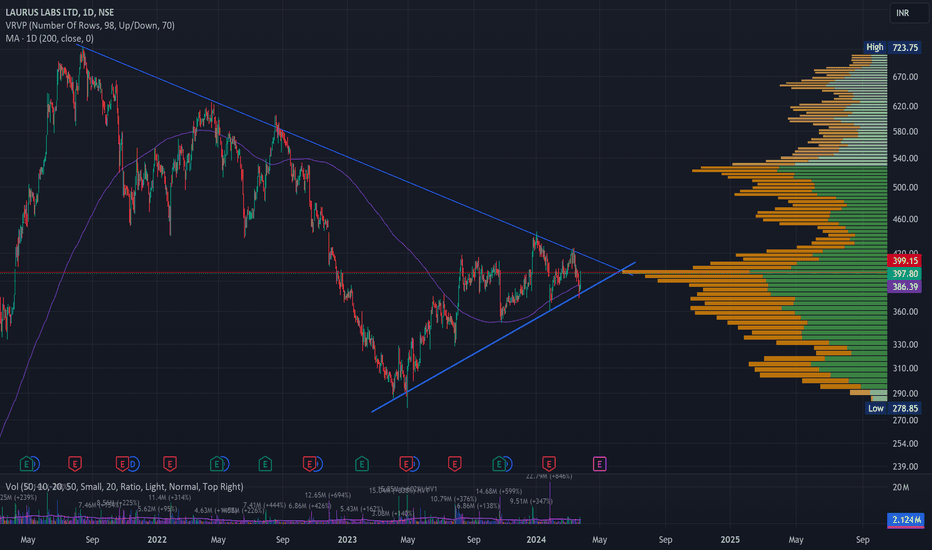Viewport: 932px width, 550px height.
Task: Open the red earnings marker just after 2022
Action: point(170,463)
